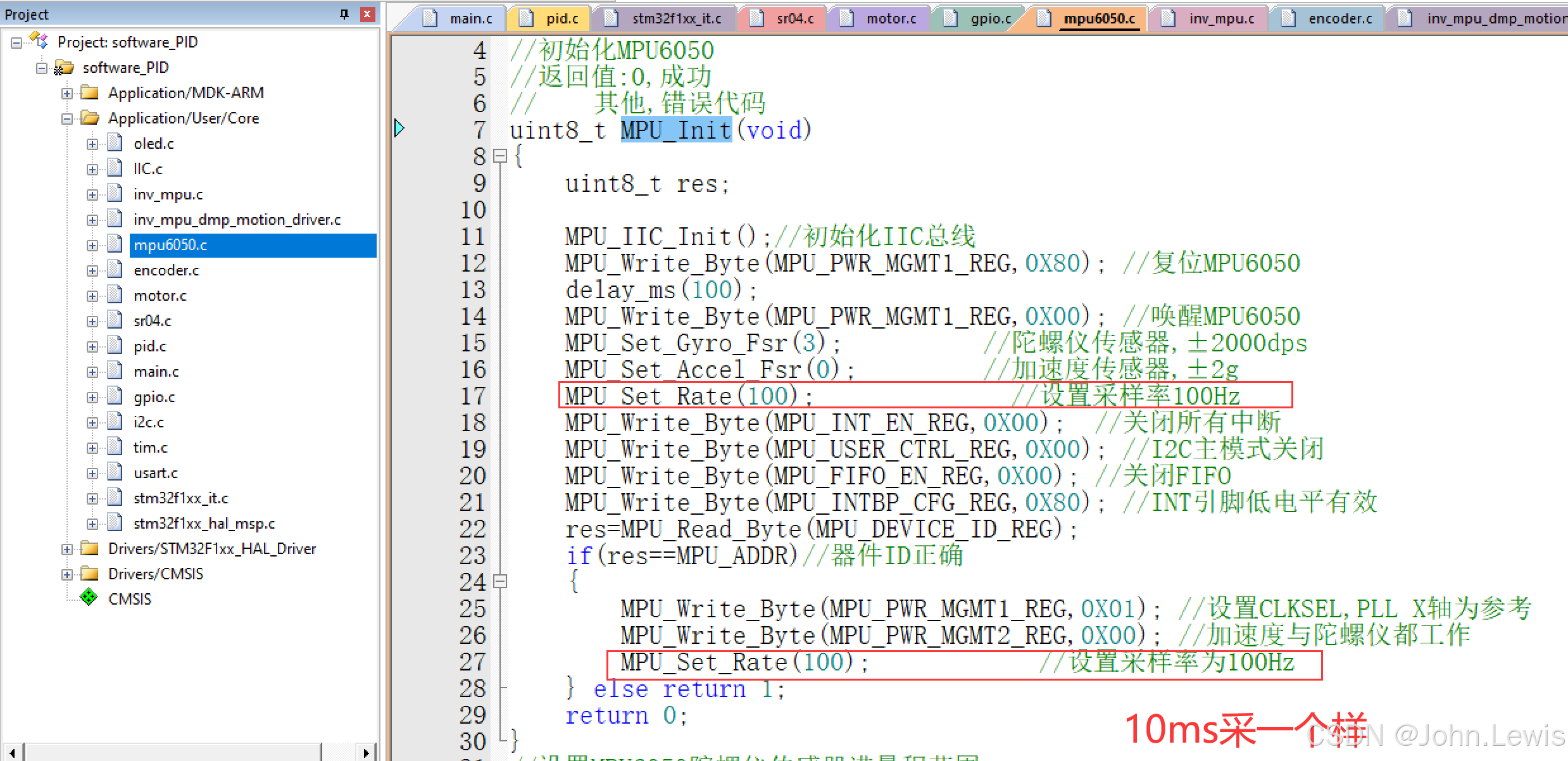Click the software_PID target folder icon
Screen dimensions: 1568x761
click(63, 67)
